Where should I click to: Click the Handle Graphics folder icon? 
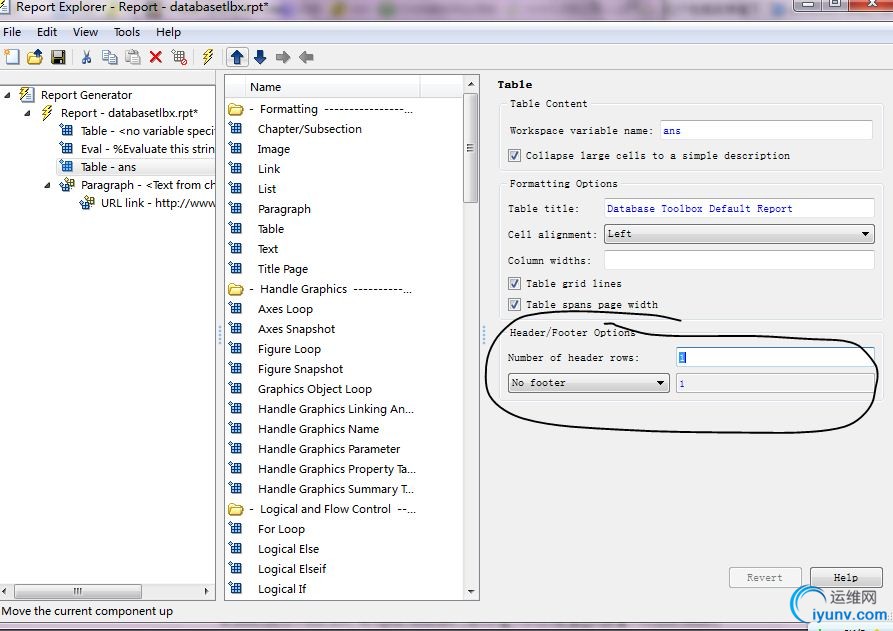click(235, 289)
